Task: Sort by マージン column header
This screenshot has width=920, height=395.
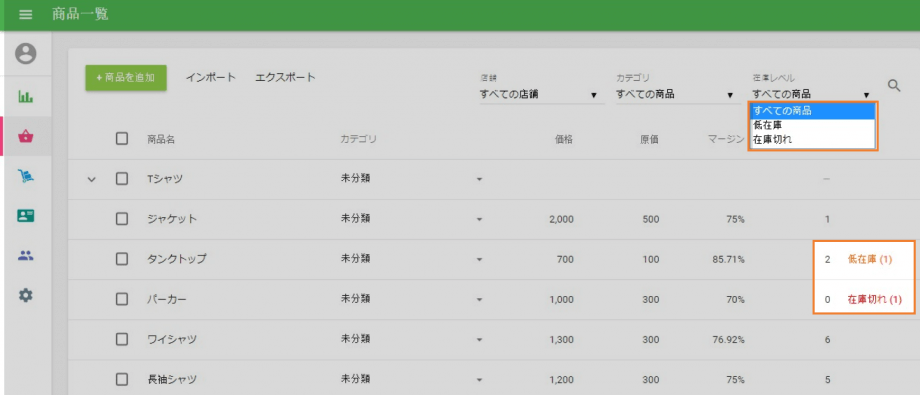Action: [726, 140]
